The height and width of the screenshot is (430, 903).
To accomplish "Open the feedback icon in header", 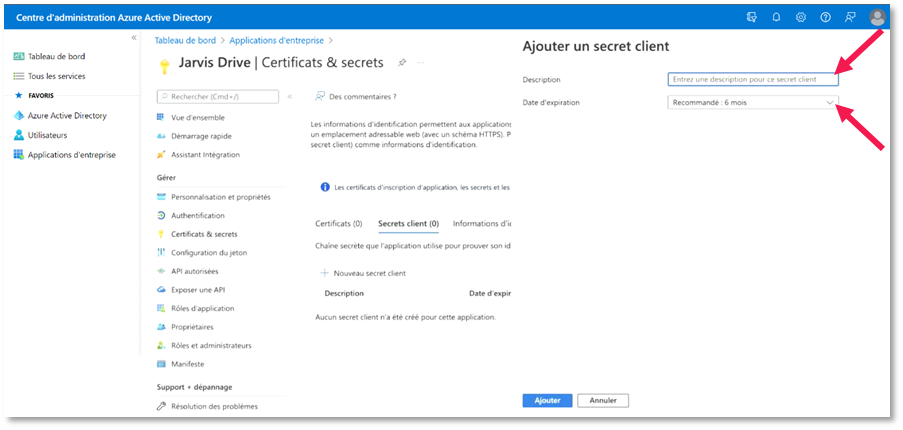I will [x=850, y=18].
